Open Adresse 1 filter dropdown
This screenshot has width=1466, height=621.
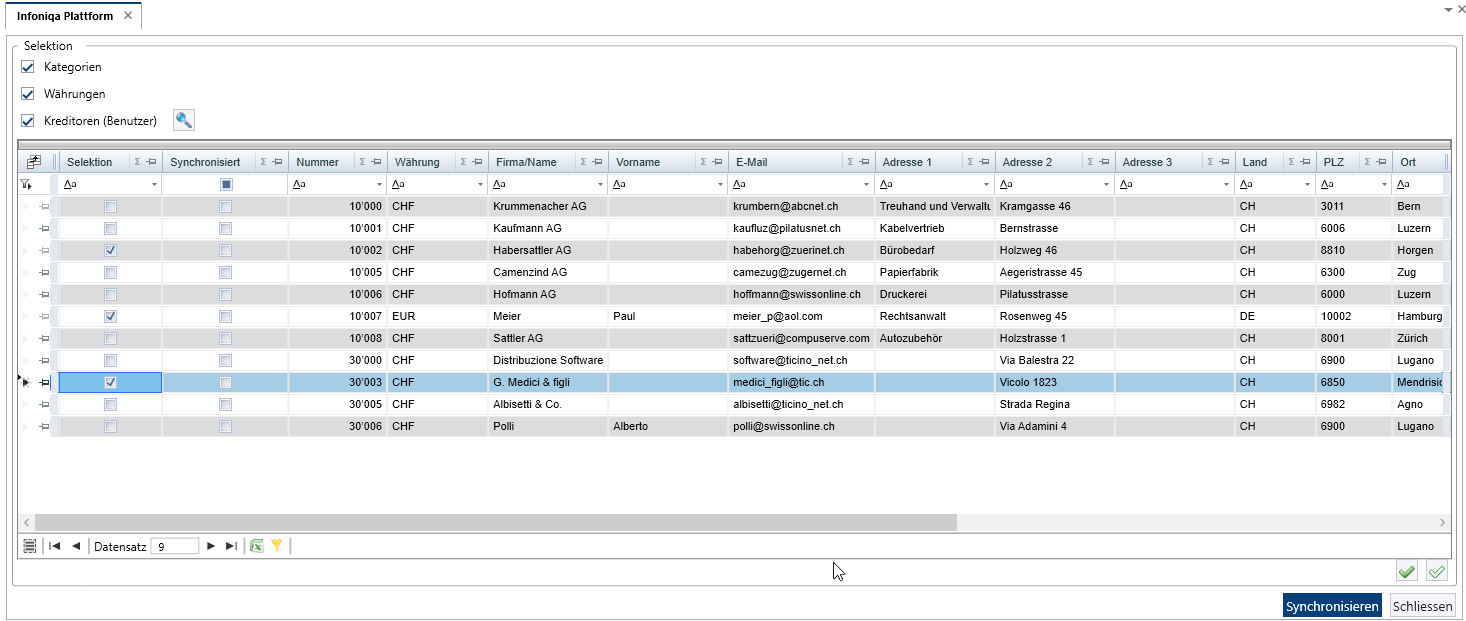coord(988,185)
